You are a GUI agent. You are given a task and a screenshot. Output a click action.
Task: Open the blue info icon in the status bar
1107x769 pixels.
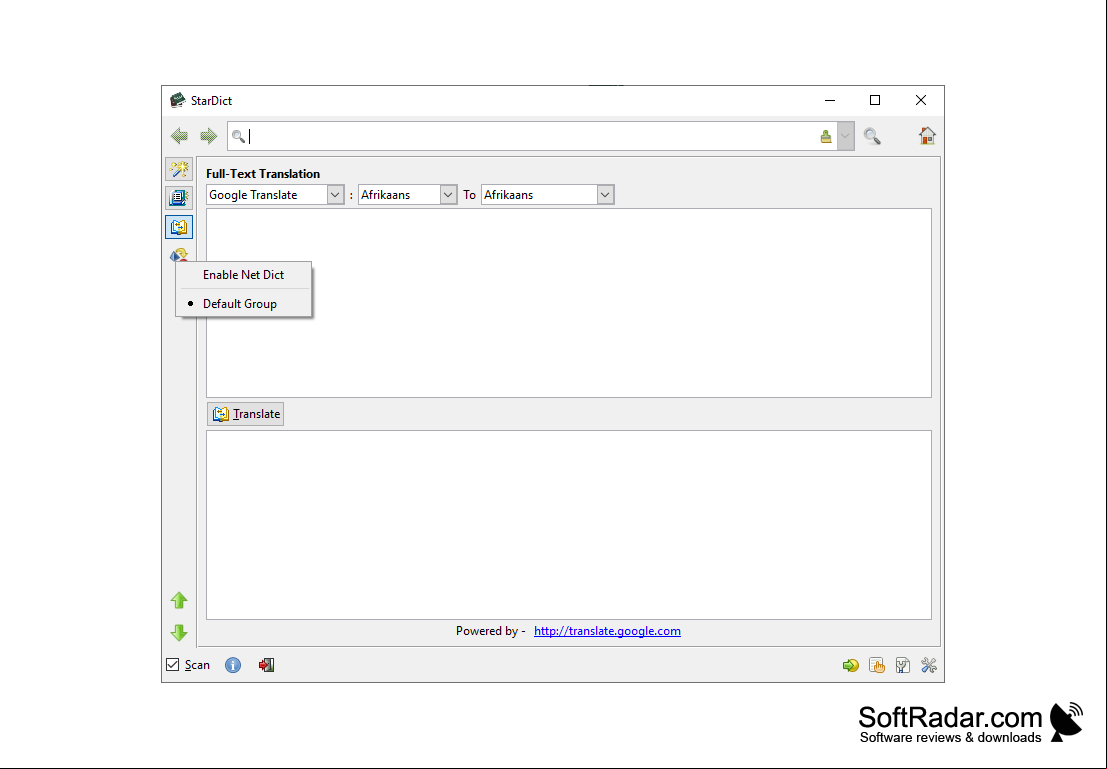[x=233, y=665]
